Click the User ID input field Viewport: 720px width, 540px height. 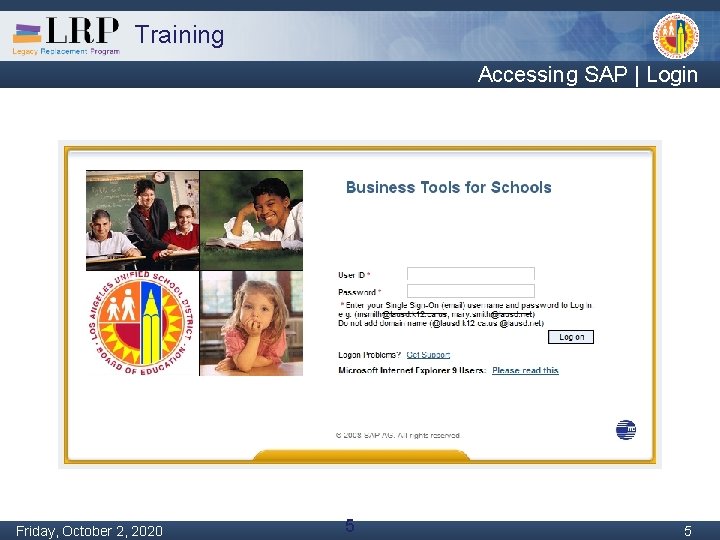point(471,274)
